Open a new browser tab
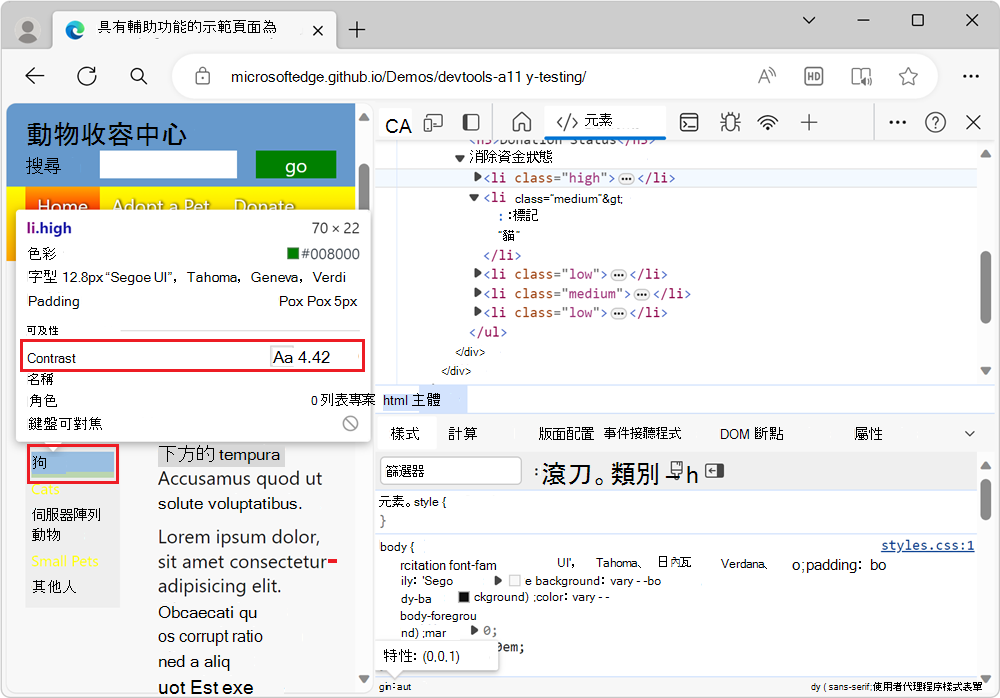 (x=357, y=29)
